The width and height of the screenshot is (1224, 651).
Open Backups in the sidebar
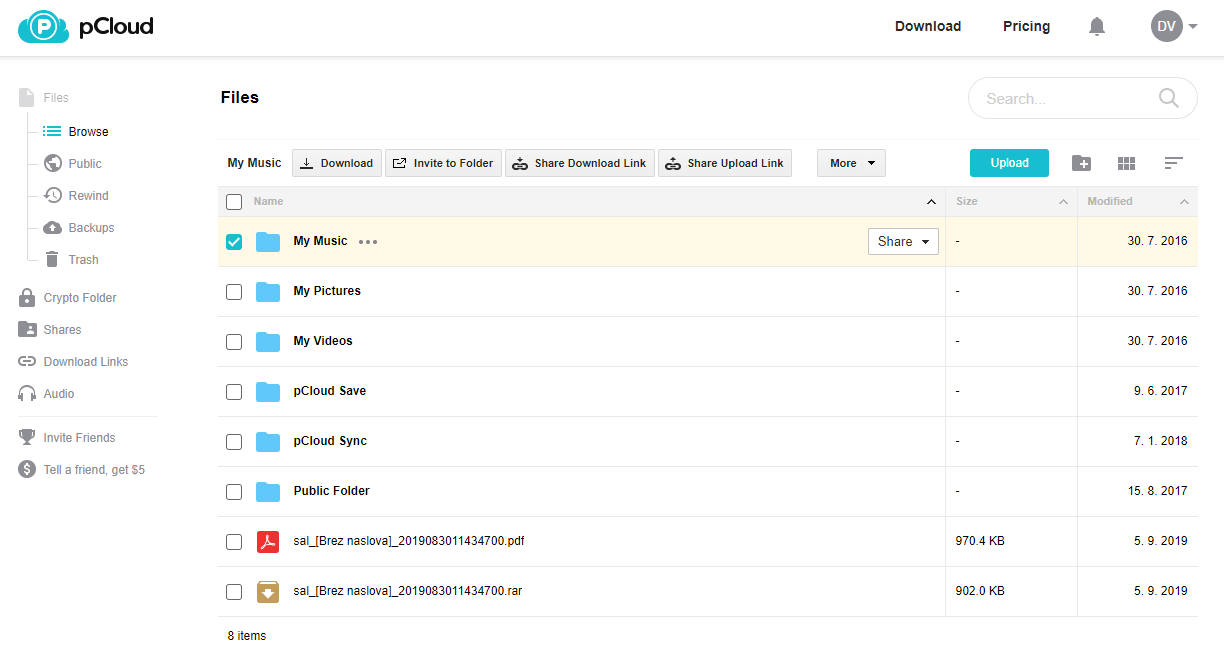[91, 228]
